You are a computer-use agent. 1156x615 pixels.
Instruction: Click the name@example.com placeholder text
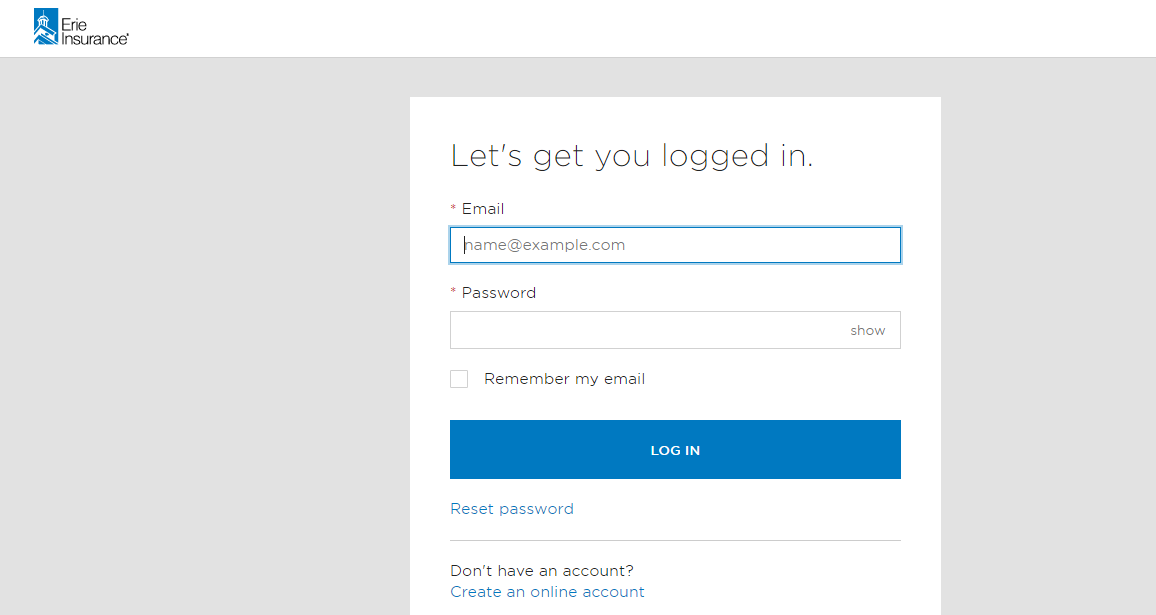[544, 245]
